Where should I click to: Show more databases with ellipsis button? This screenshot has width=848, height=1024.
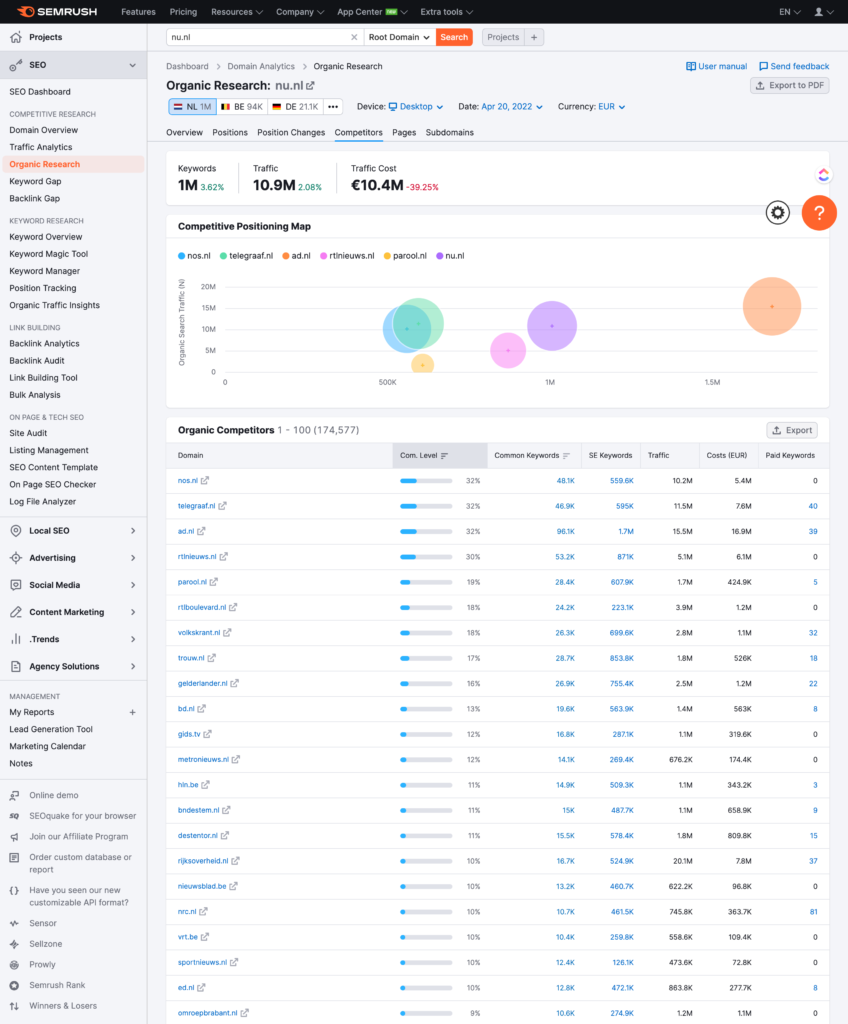coord(333,106)
